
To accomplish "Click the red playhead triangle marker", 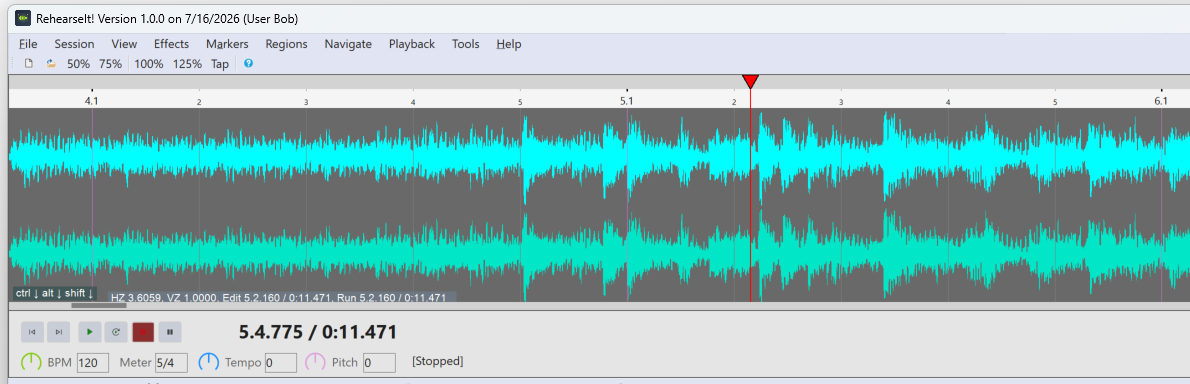I will point(751,81).
